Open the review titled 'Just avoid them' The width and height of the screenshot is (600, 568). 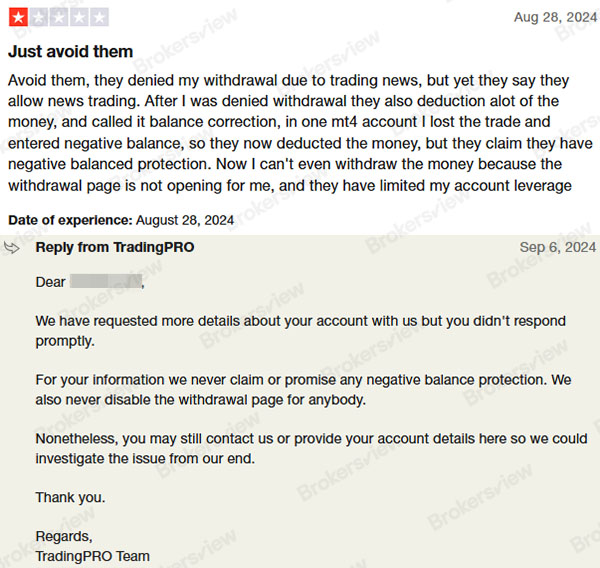(70, 51)
